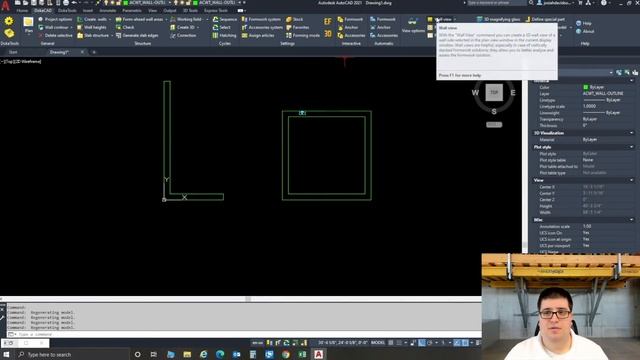Click Windows taskbar search box

click(x=71, y=354)
